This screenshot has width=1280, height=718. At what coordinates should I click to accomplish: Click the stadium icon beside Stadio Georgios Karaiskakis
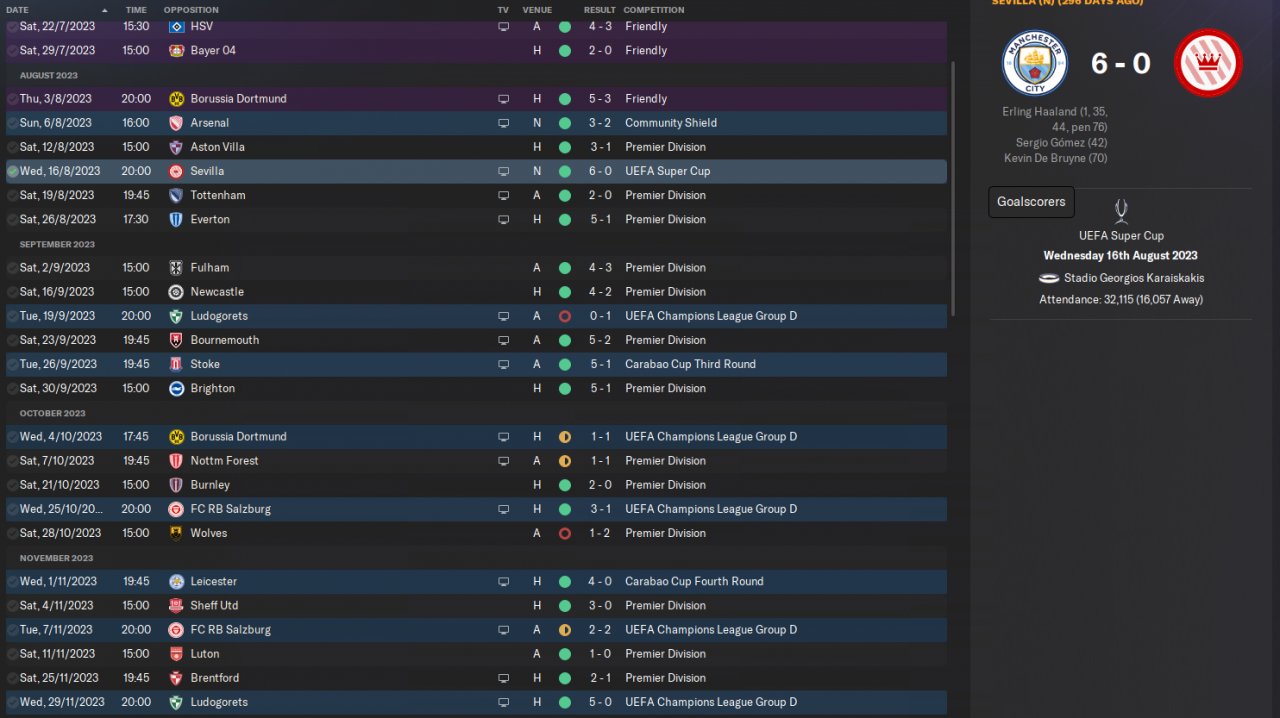[x=1049, y=278]
